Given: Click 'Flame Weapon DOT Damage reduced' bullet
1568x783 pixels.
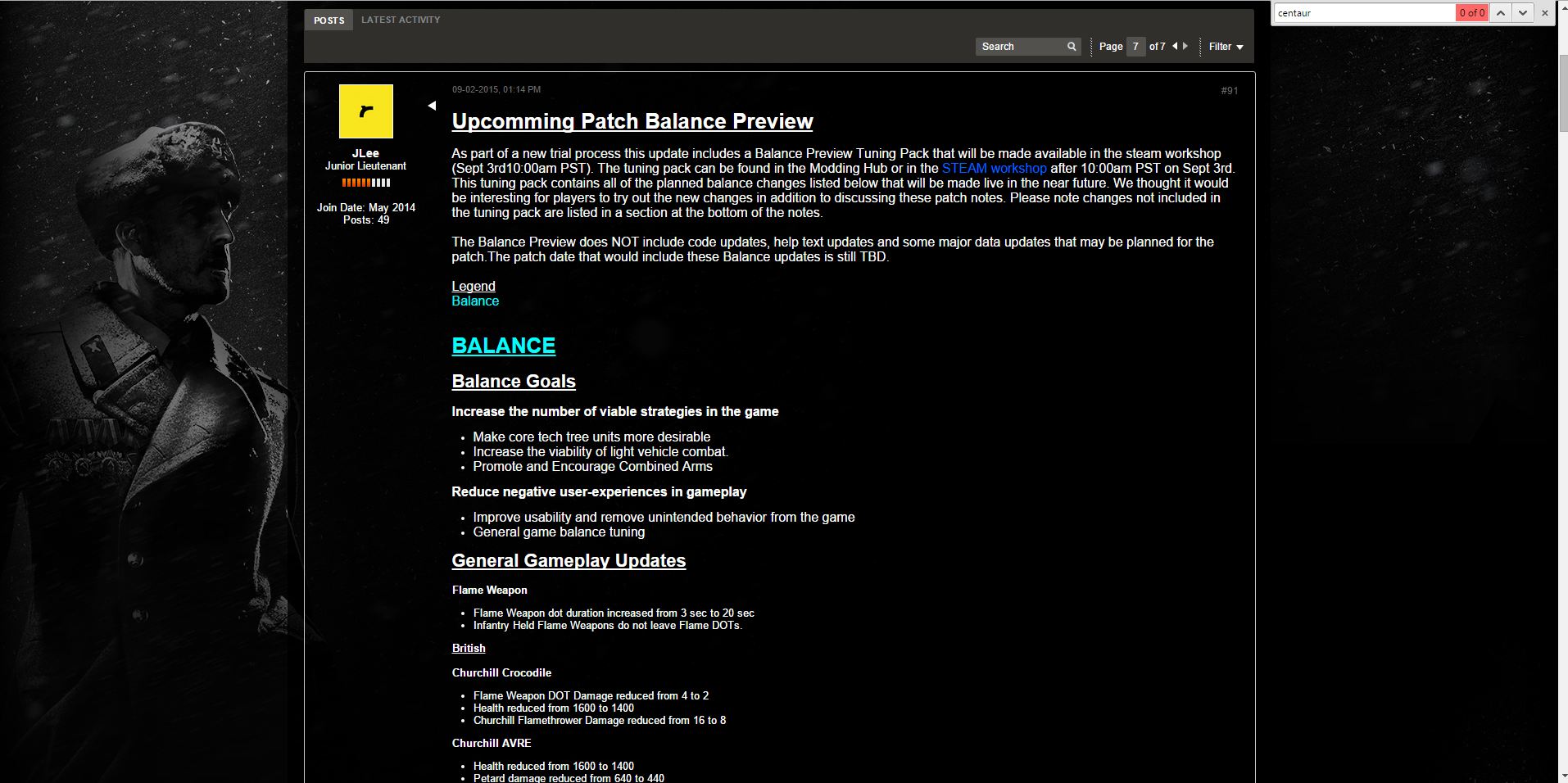Looking at the screenshot, I should pos(591,696).
